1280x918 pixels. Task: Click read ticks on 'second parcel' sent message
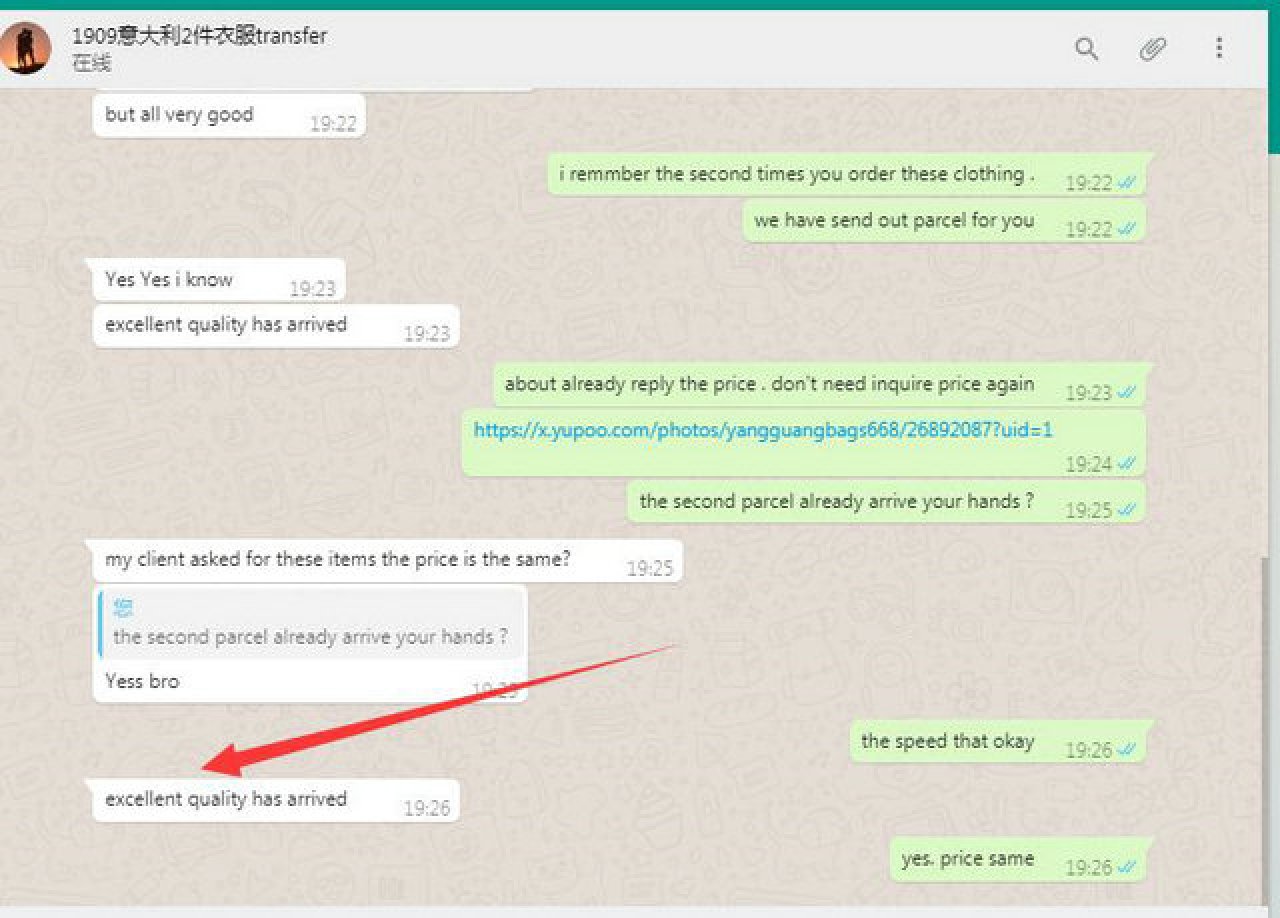(x=1127, y=510)
